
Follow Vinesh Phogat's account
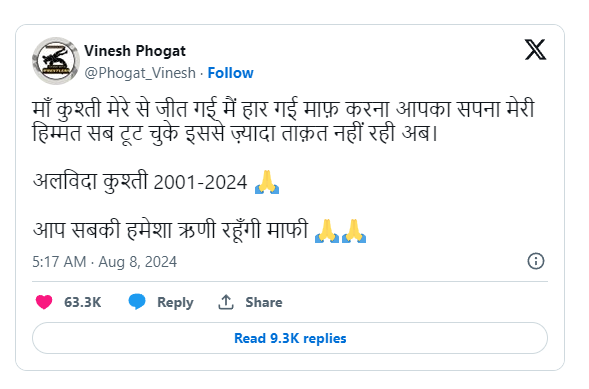(230, 73)
